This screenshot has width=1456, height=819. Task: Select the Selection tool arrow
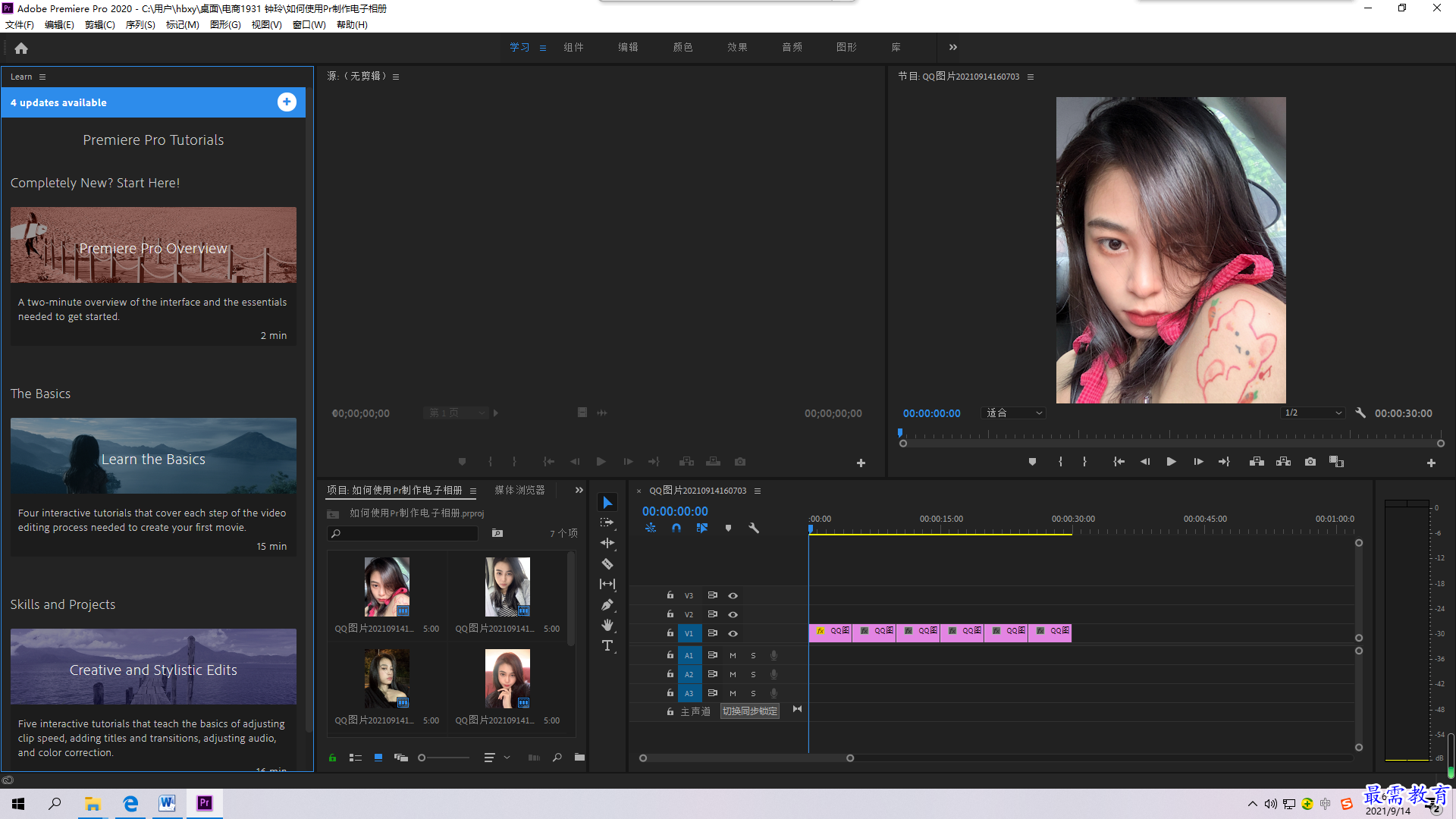point(607,503)
